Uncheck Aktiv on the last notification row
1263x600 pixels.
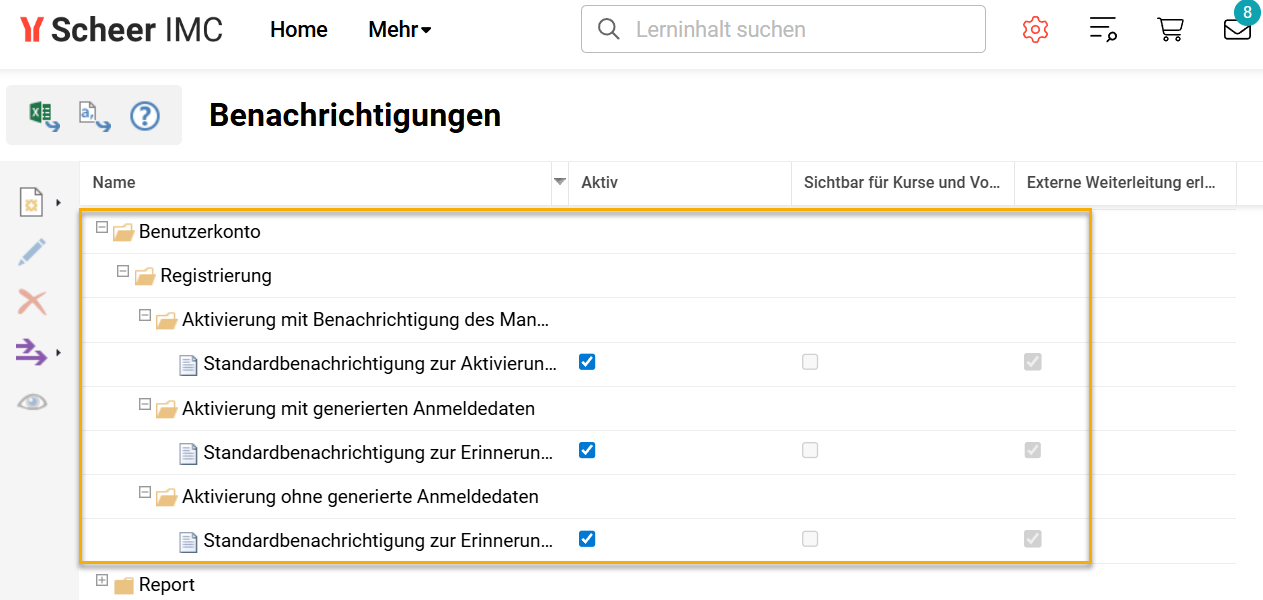(587, 538)
